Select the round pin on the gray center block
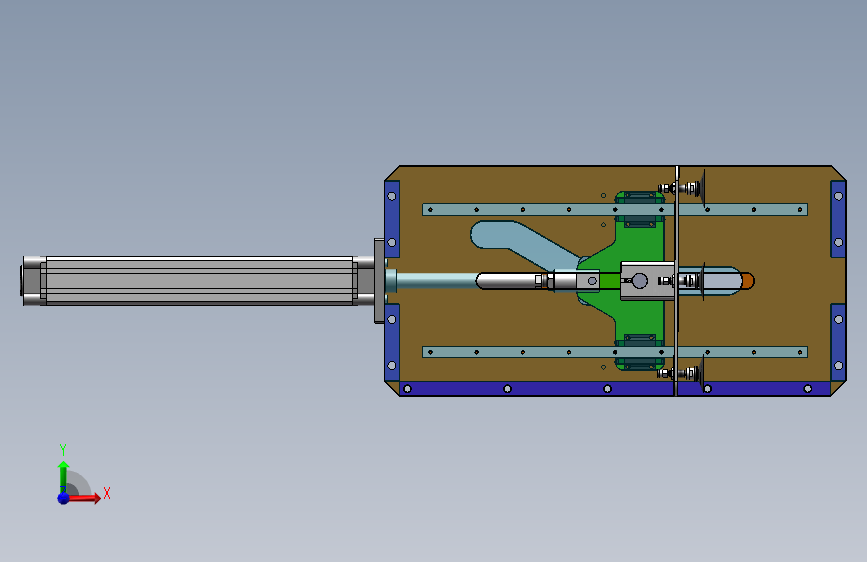 [640, 280]
